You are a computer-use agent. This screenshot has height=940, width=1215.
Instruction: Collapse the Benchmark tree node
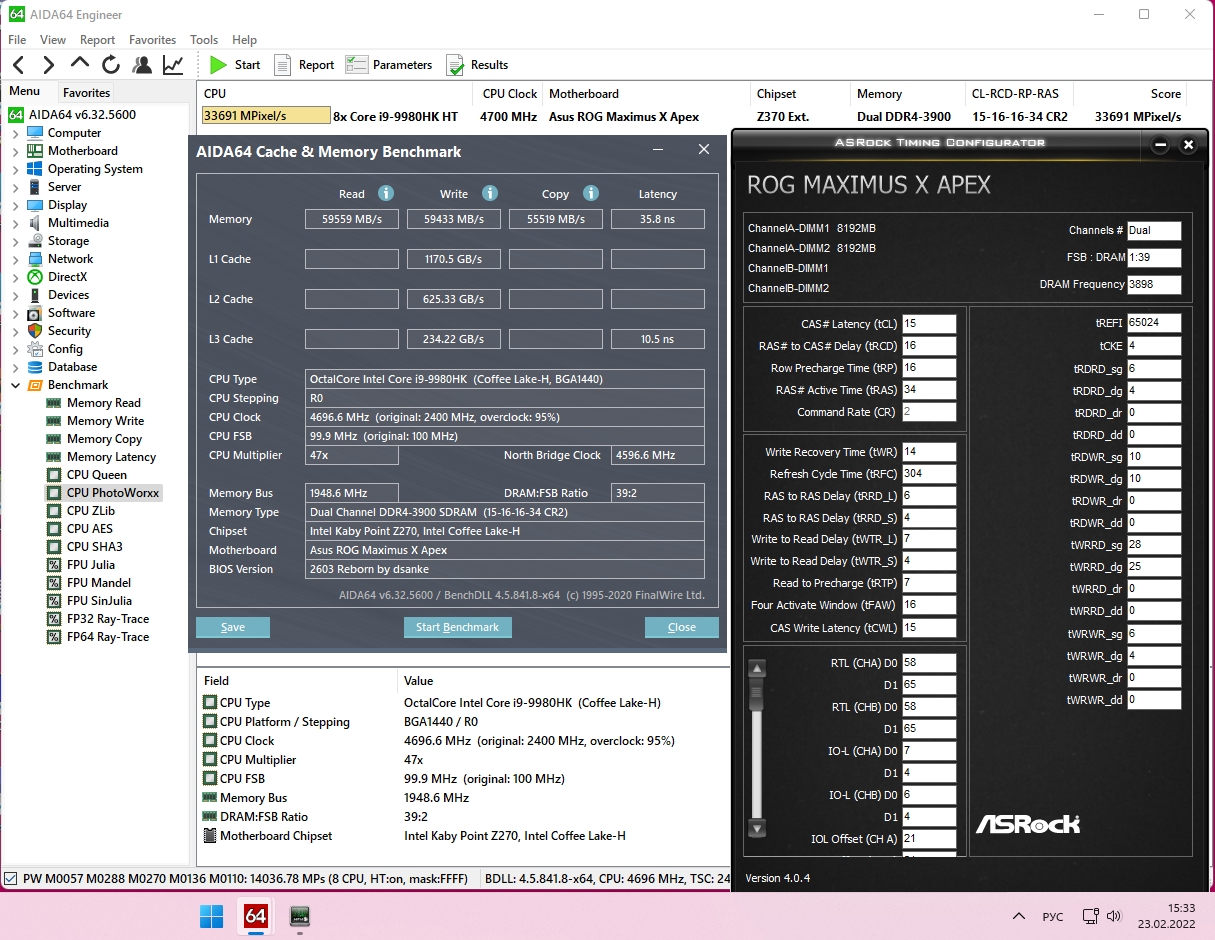pyautogui.click(x=15, y=385)
